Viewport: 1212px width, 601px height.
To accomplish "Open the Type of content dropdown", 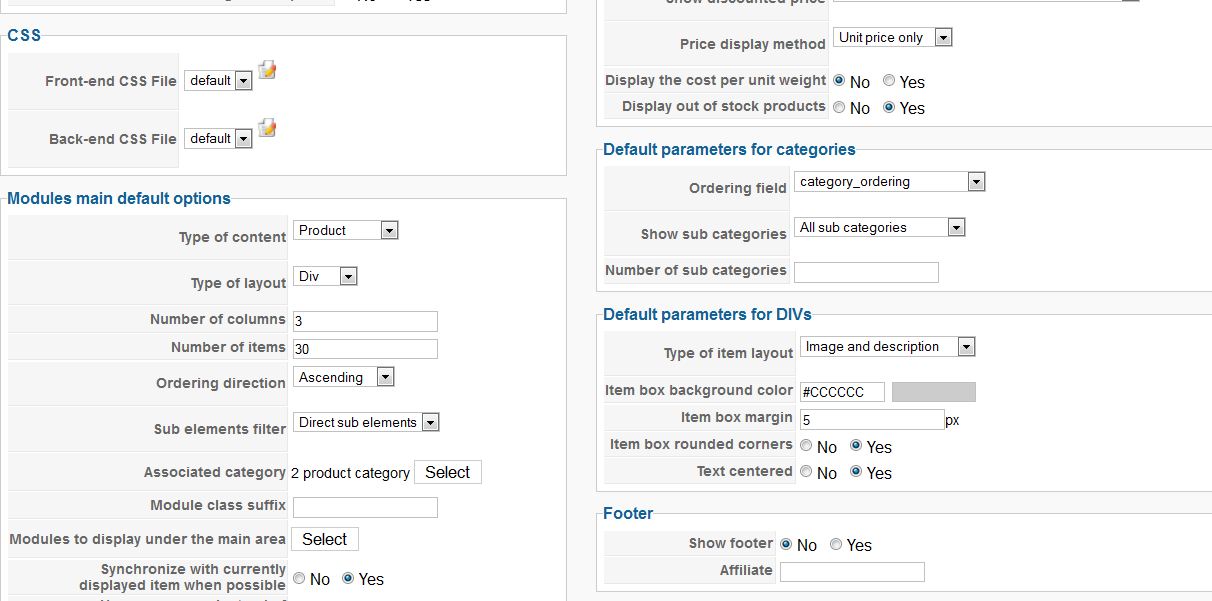I will [x=347, y=231].
